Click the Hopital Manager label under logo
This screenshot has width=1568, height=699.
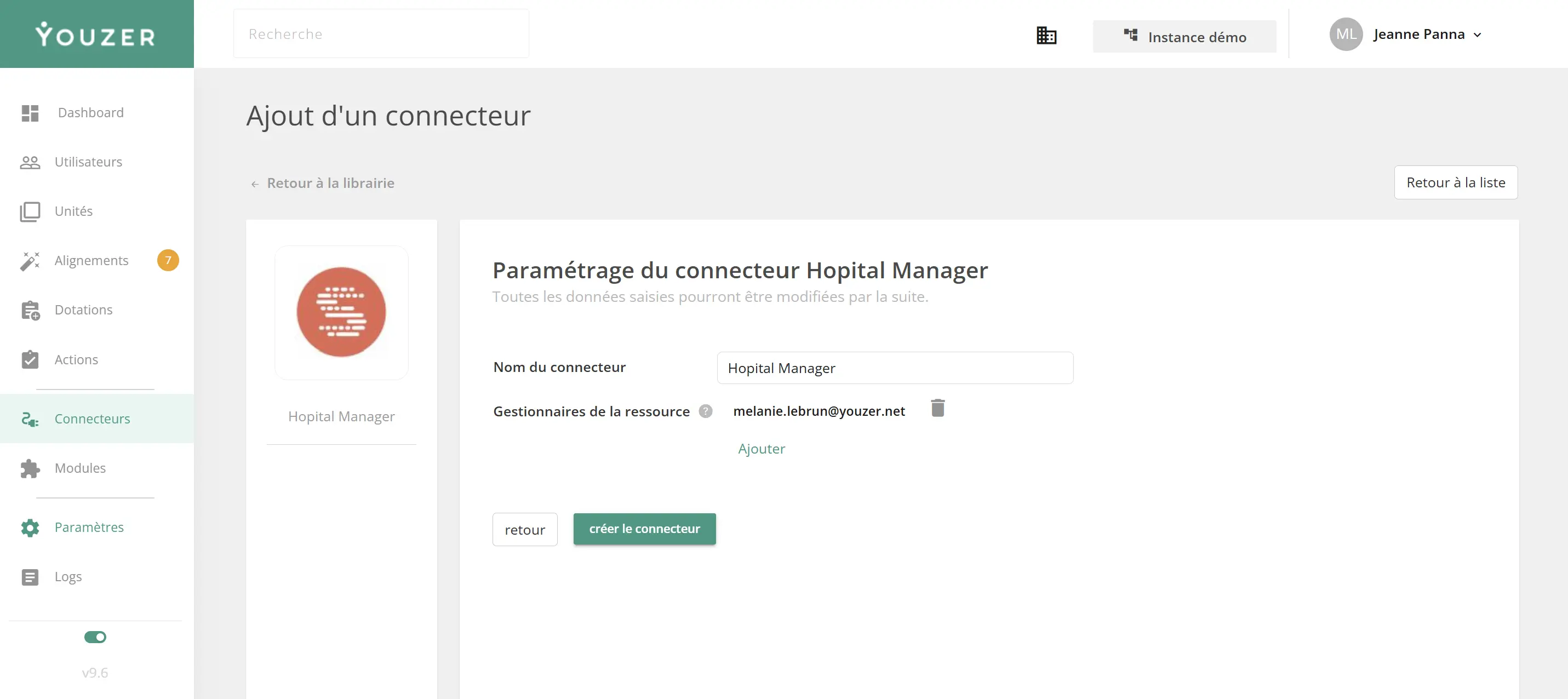coord(341,416)
